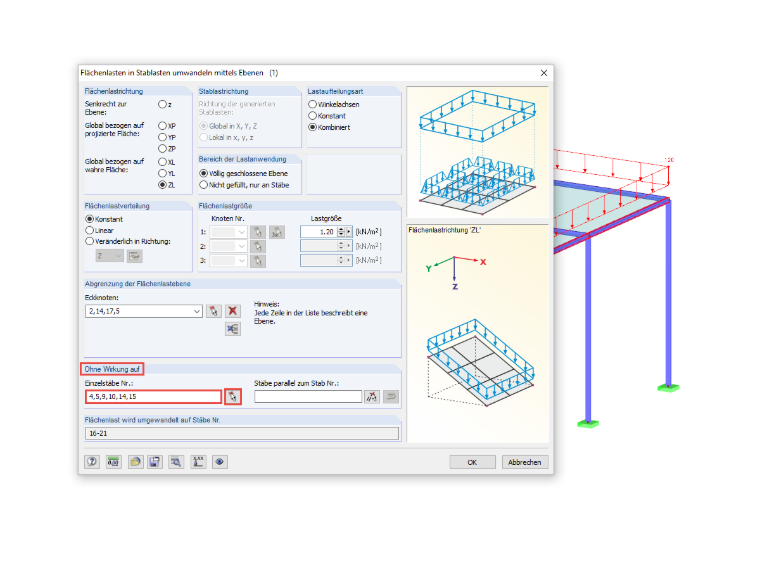Open the help icon at dialog bottom
Image resolution: width=760 pixels, height=570 pixels.
click(x=92, y=462)
